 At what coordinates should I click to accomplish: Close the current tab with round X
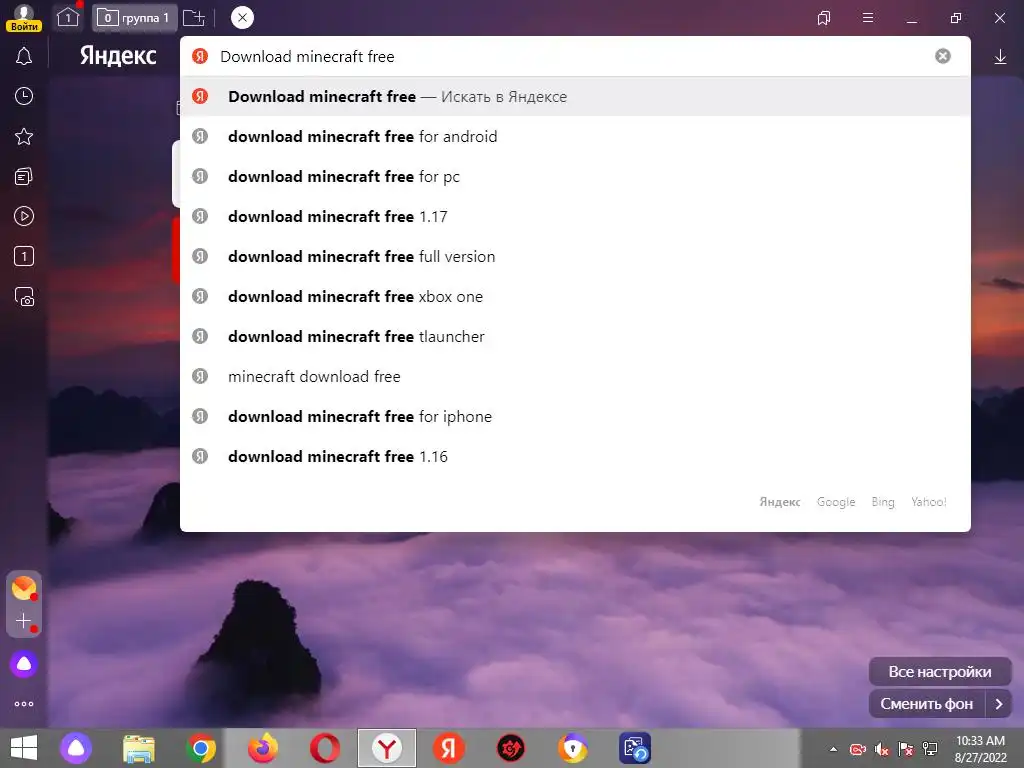(x=242, y=18)
